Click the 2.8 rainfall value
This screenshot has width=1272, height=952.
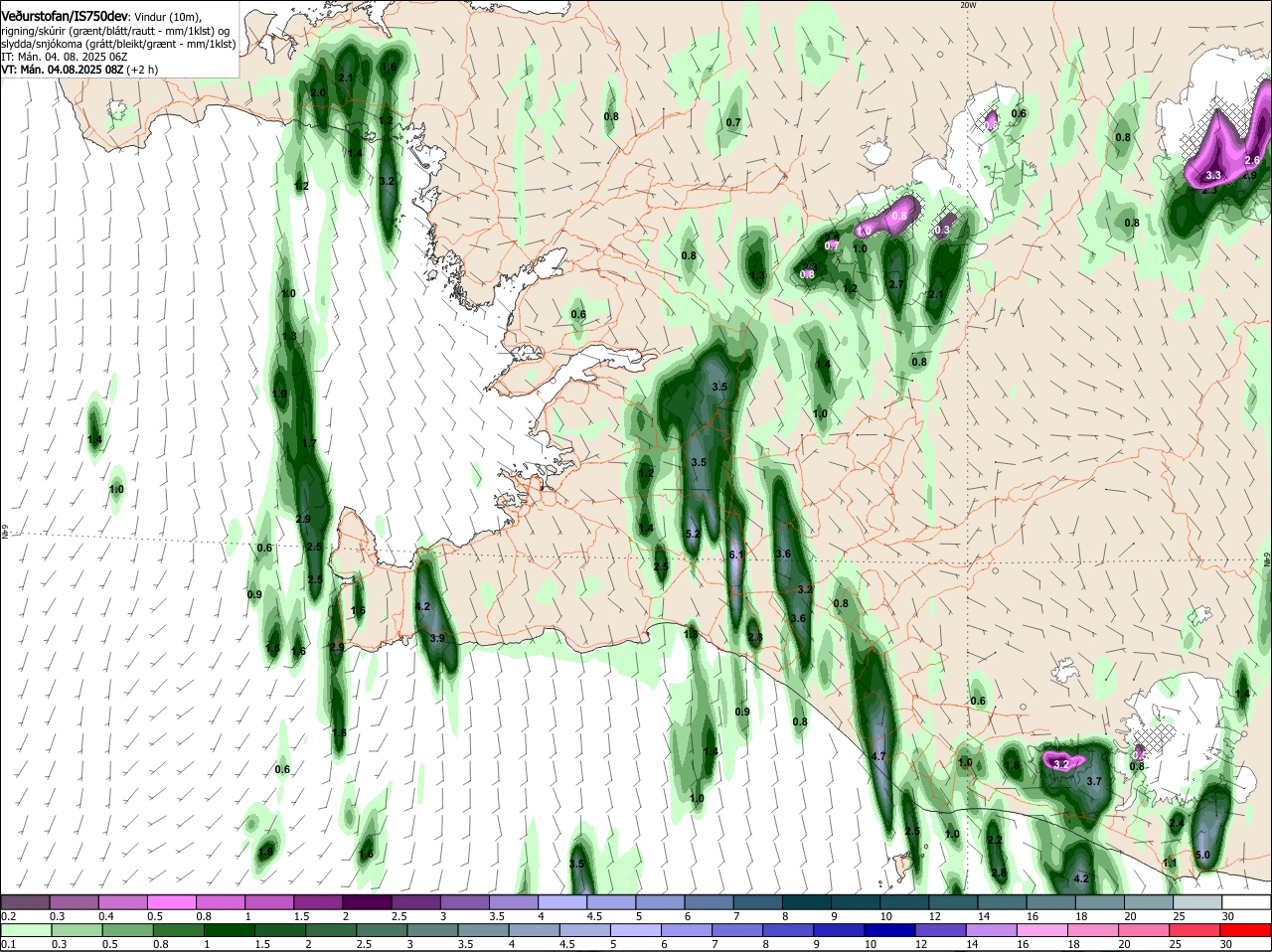pyautogui.click(x=999, y=873)
